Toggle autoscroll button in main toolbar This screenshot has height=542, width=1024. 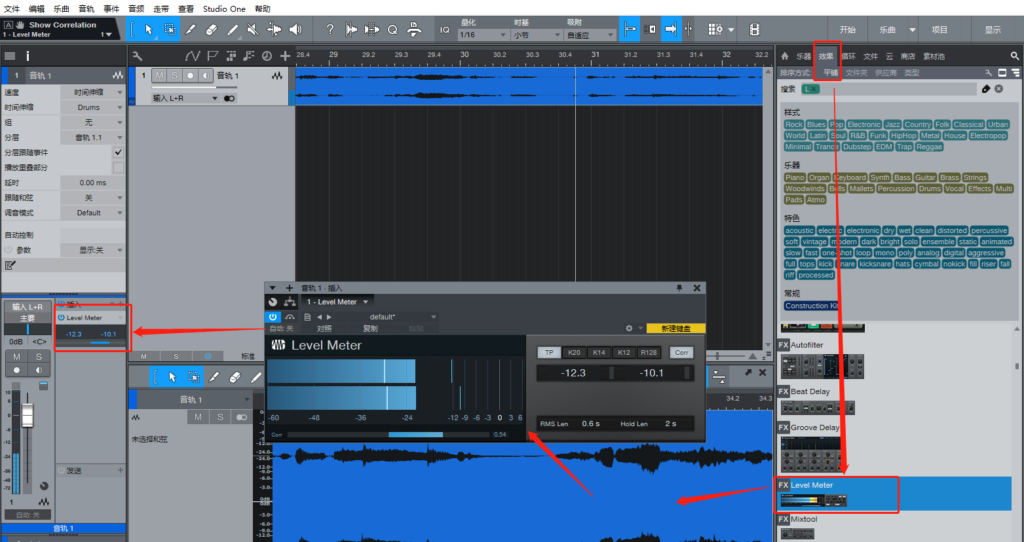coord(670,29)
